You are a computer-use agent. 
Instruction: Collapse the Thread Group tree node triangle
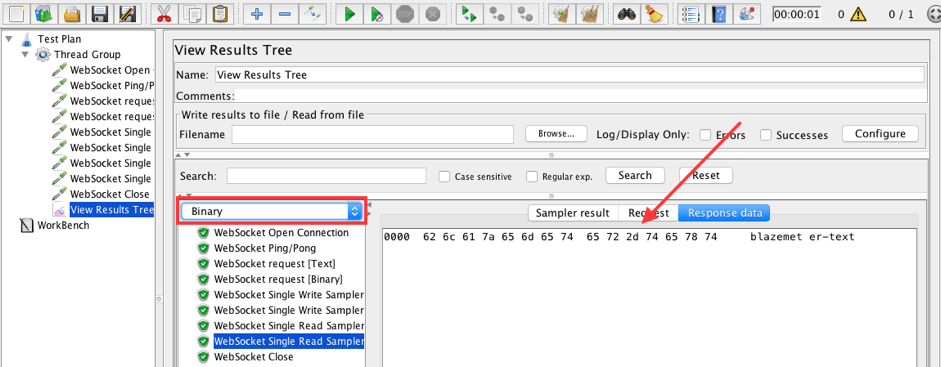tap(25, 55)
